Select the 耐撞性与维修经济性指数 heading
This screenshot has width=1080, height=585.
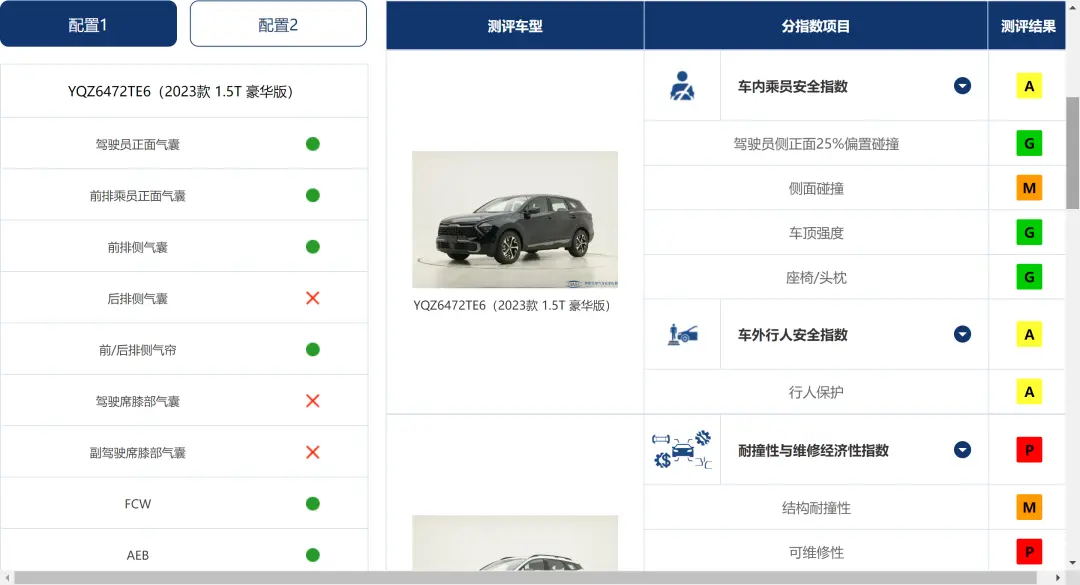click(x=813, y=451)
